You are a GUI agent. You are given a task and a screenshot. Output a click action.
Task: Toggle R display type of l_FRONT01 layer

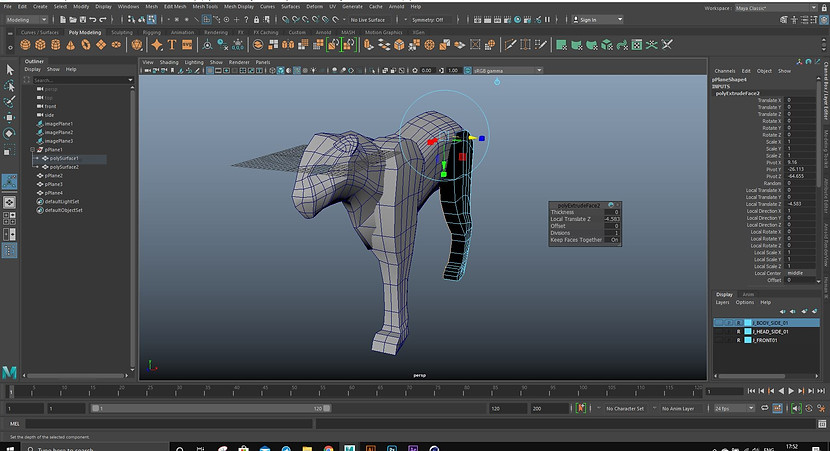pyautogui.click(x=738, y=340)
